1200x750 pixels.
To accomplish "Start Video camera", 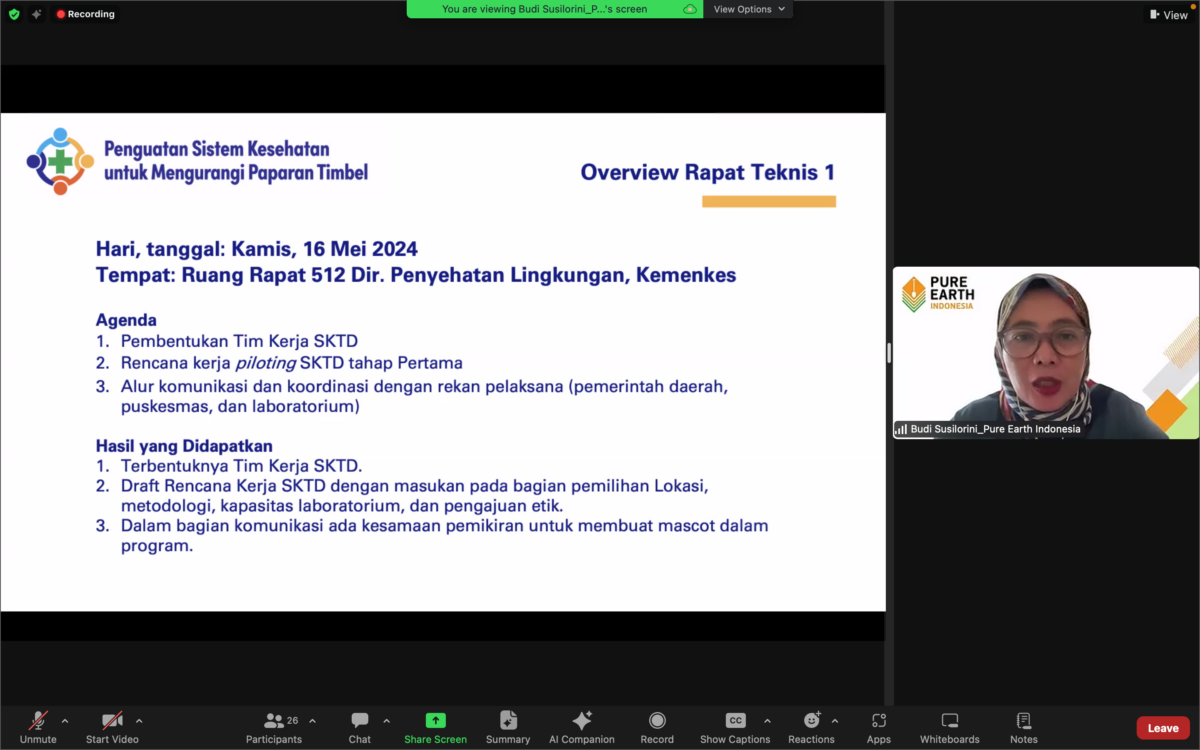I will (111, 727).
